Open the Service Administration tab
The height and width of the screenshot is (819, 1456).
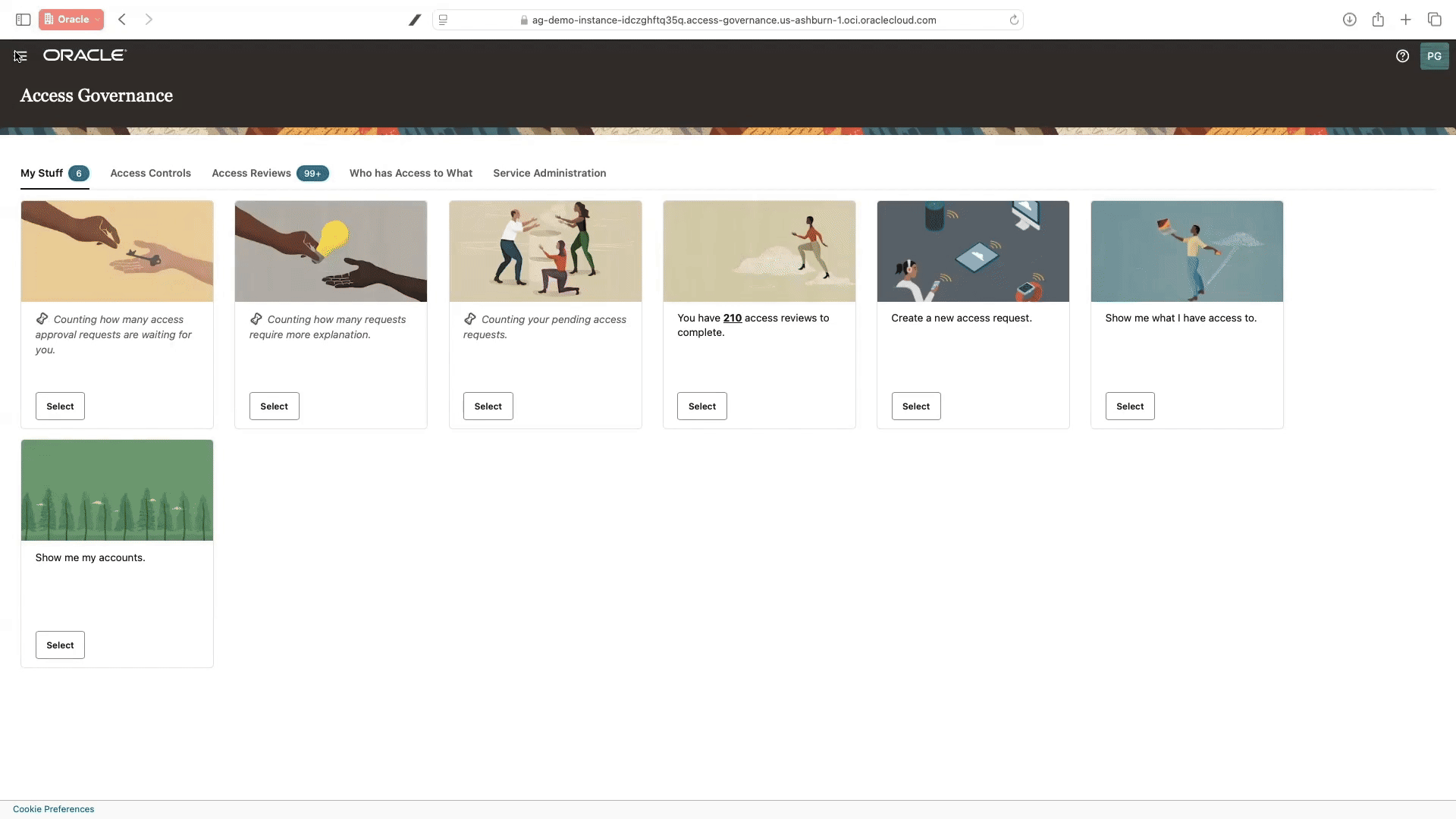[x=550, y=173]
